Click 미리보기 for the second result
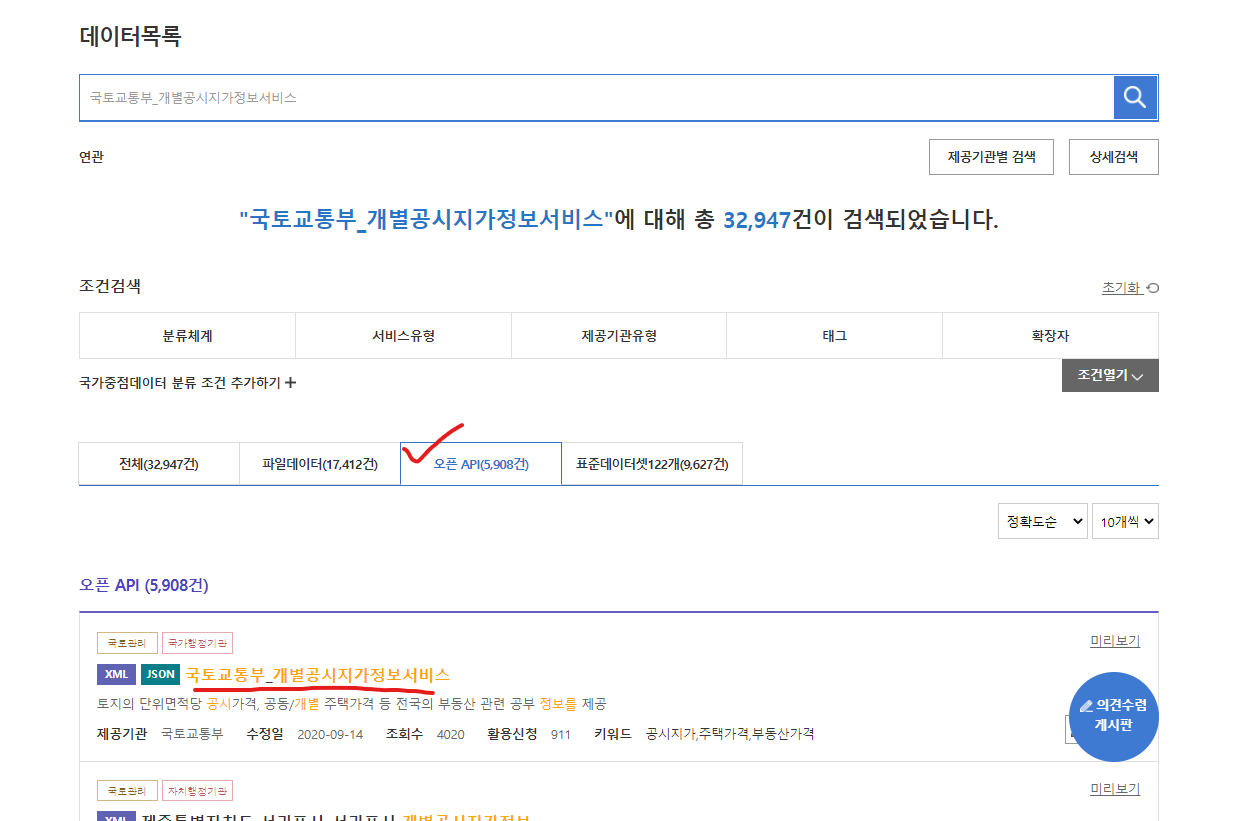1239x821 pixels. click(1115, 789)
